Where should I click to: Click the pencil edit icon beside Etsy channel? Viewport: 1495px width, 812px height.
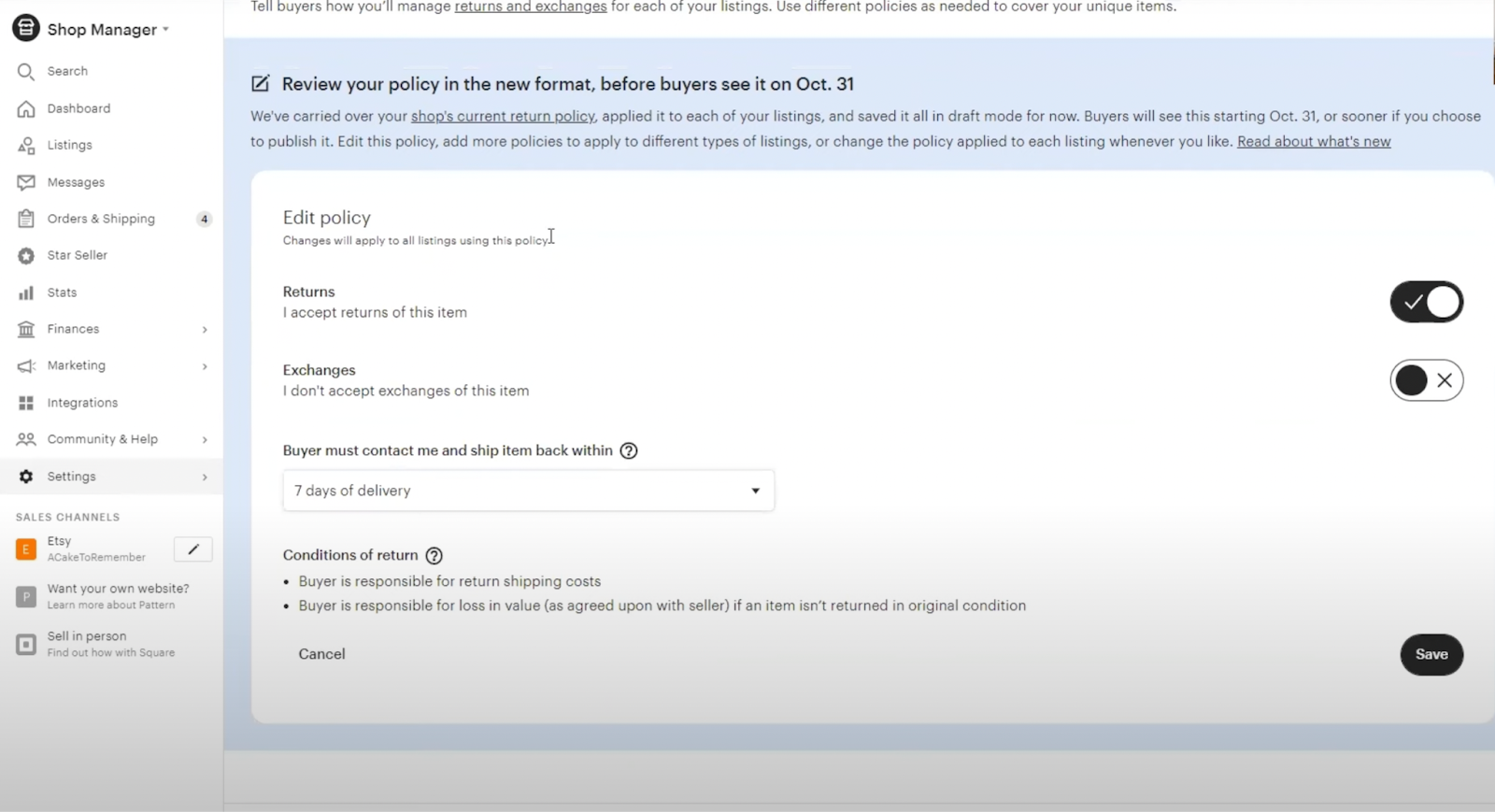(x=193, y=549)
